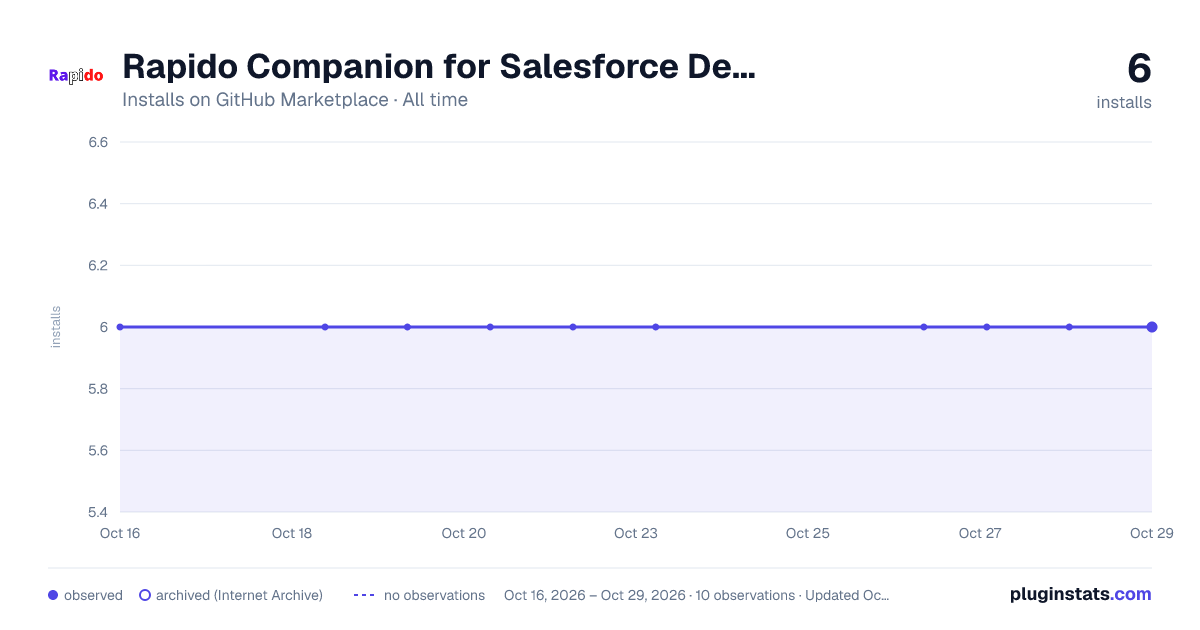
Task: Click the hollow 'archived' legend circle
Action: click(145, 595)
